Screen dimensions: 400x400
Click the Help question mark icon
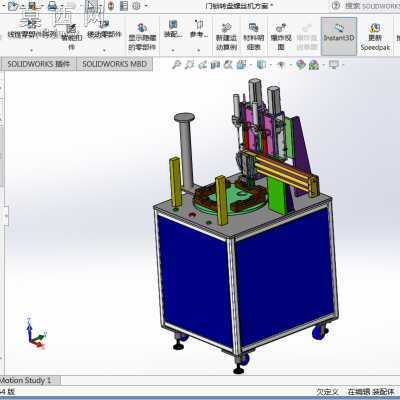[x=336, y=6]
